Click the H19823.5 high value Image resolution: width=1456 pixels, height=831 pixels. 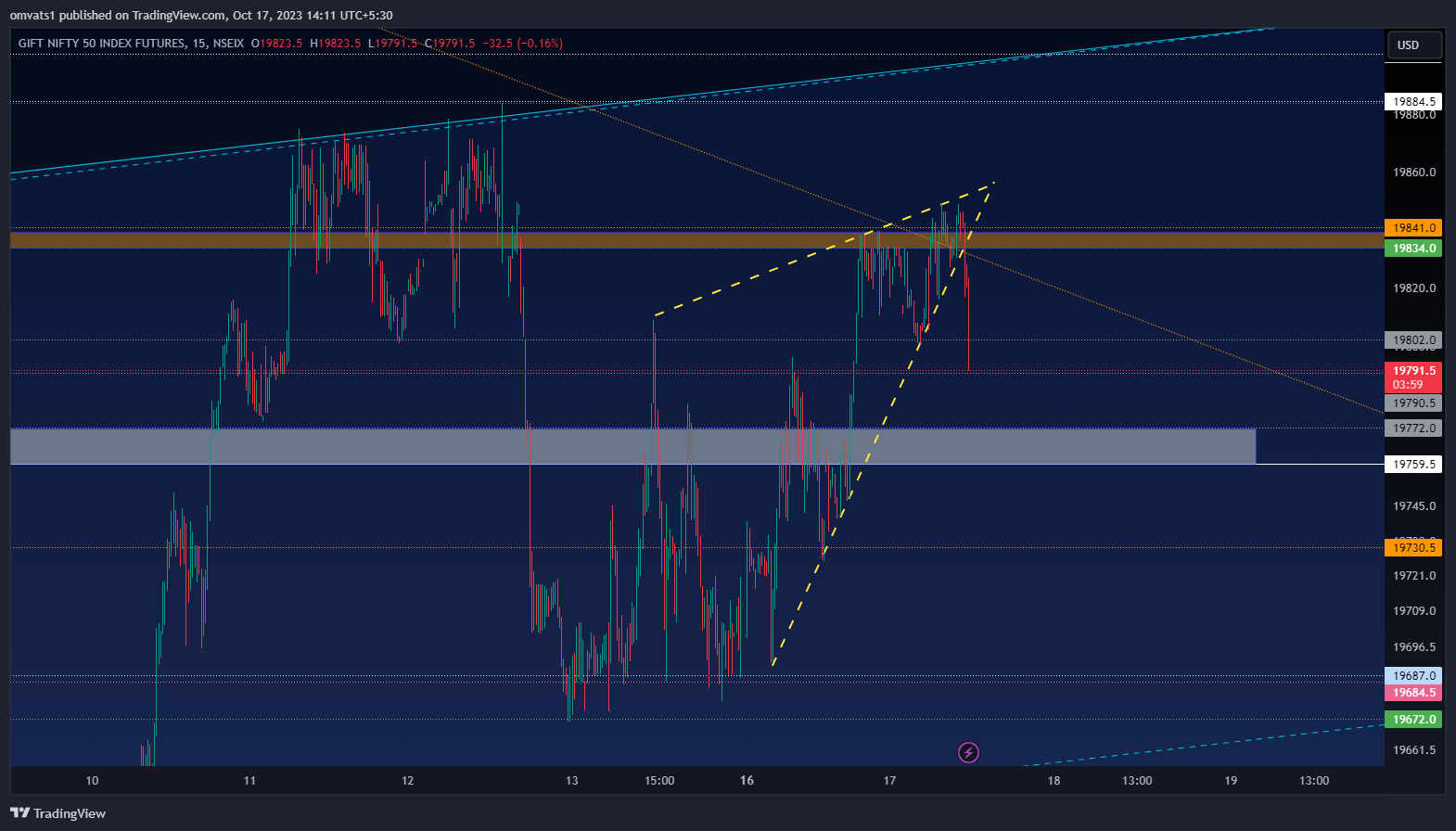[335, 44]
